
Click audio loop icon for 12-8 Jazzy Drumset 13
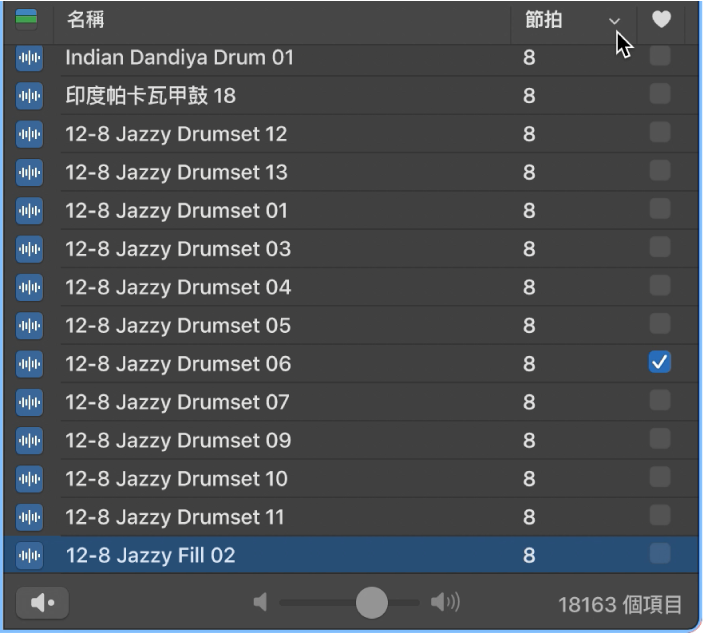29,172
